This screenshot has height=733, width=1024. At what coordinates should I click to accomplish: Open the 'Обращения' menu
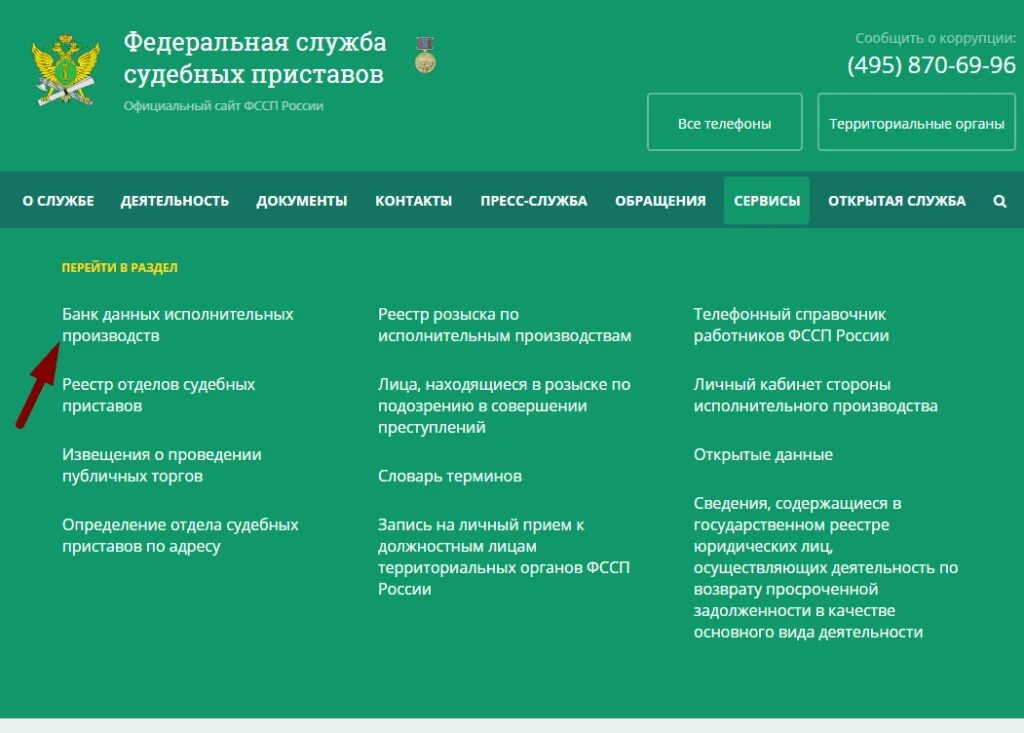(x=660, y=201)
